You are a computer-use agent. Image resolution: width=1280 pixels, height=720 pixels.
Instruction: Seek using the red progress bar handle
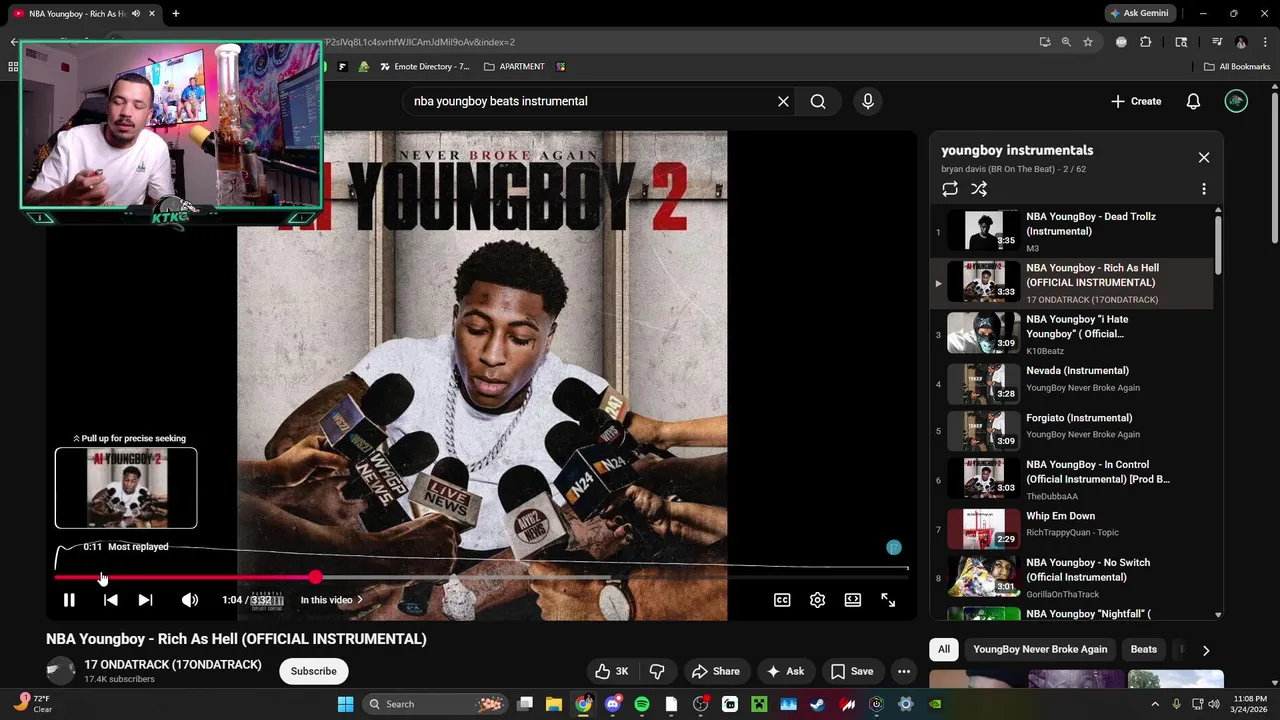(x=315, y=578)
